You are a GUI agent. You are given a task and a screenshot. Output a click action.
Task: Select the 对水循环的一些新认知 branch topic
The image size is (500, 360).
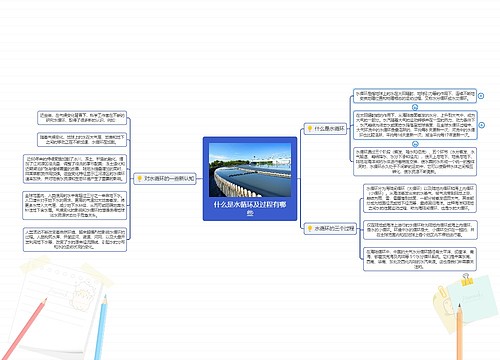coord(165,179)
